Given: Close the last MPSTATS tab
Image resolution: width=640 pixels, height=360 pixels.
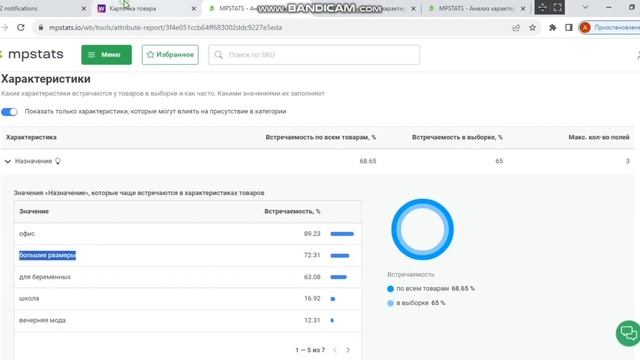Looking at the screenshot, I should [523, 9].
